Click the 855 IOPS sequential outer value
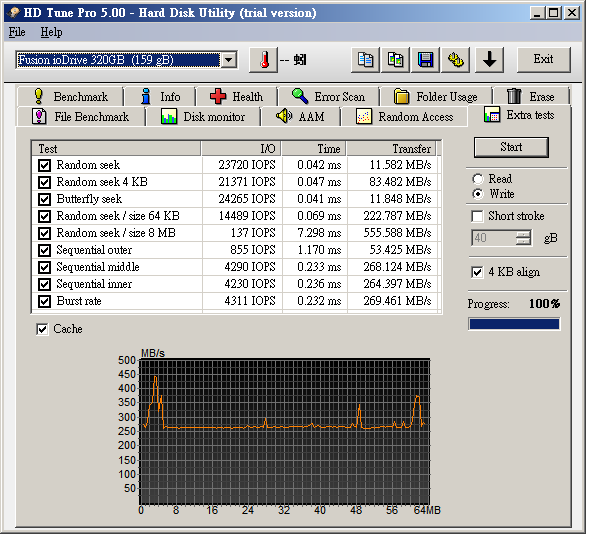Image resolution: width=614 pixels, height=534 pixels. (x=253, y=250)
